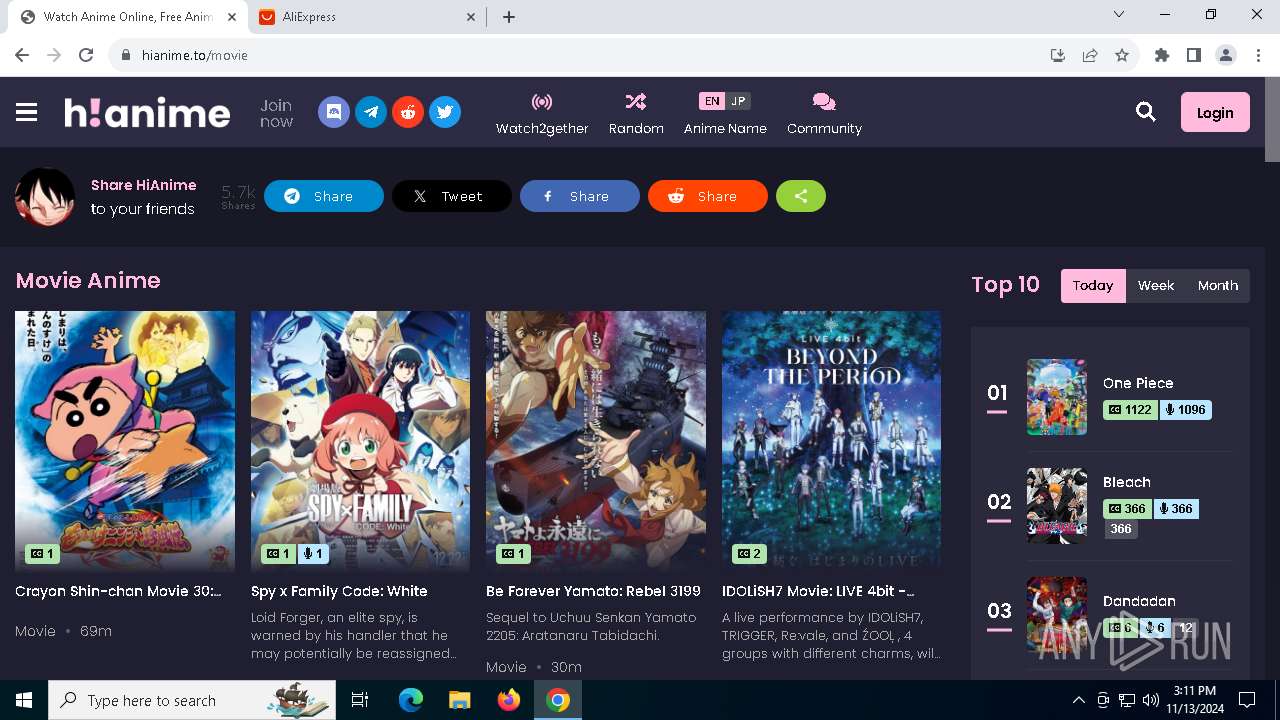
Task: Reload the current page
Action: 86,55
